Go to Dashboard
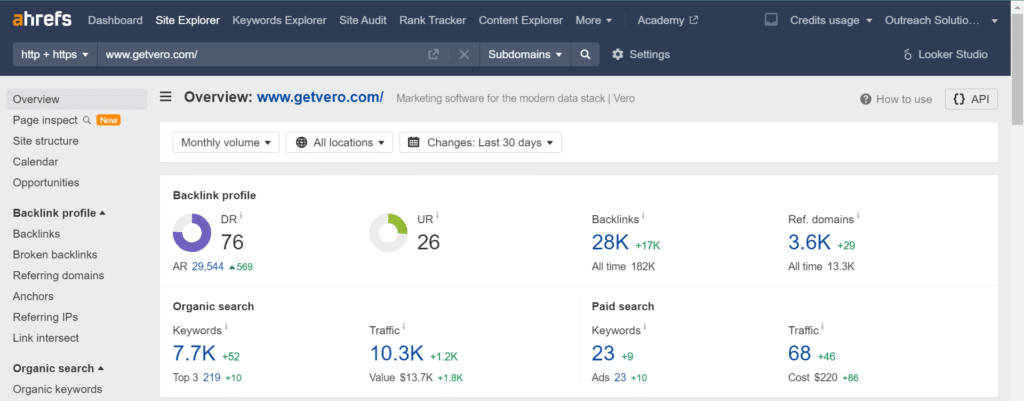This screenshot has width=1024, height=401. tap(115, 20)
